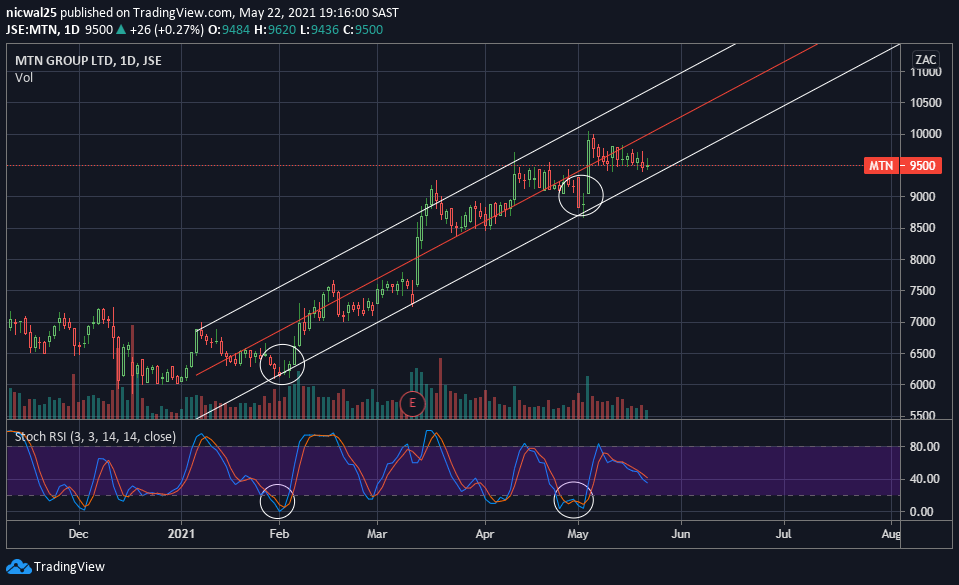959x585 pixels.
Task: Click the 8000 price axis label
Action: [x=922, y=259]
